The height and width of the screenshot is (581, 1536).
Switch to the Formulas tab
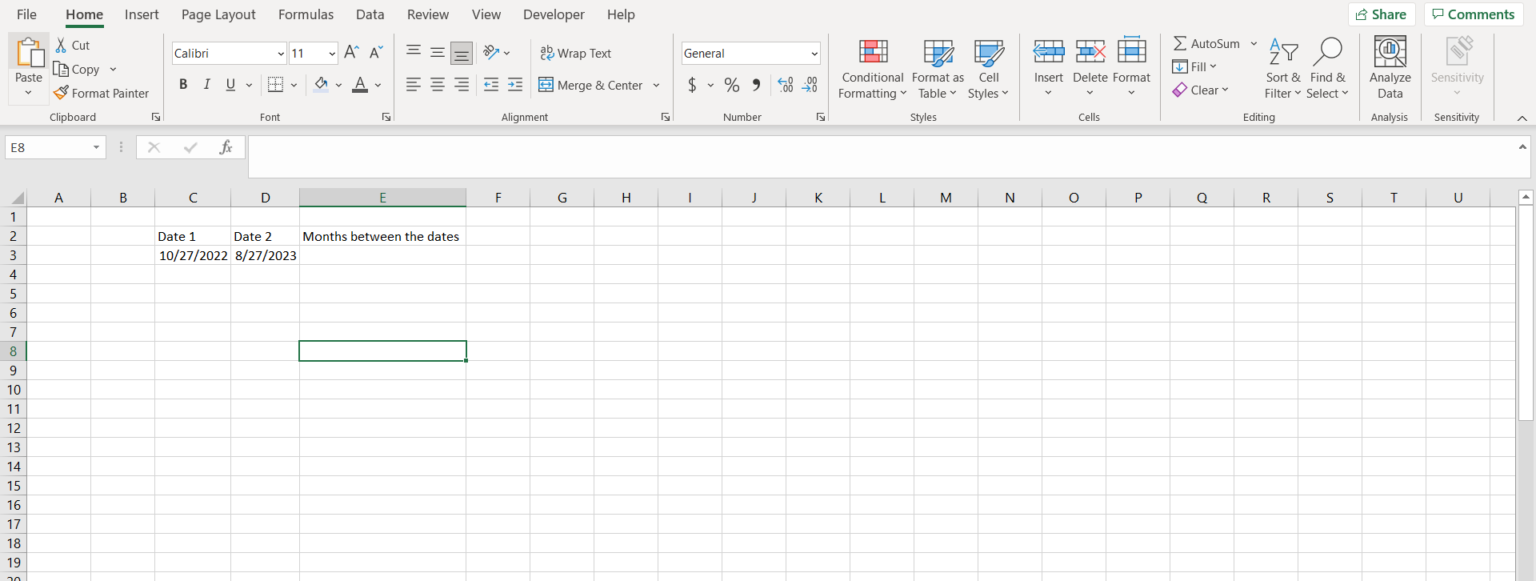coord(306,14)
